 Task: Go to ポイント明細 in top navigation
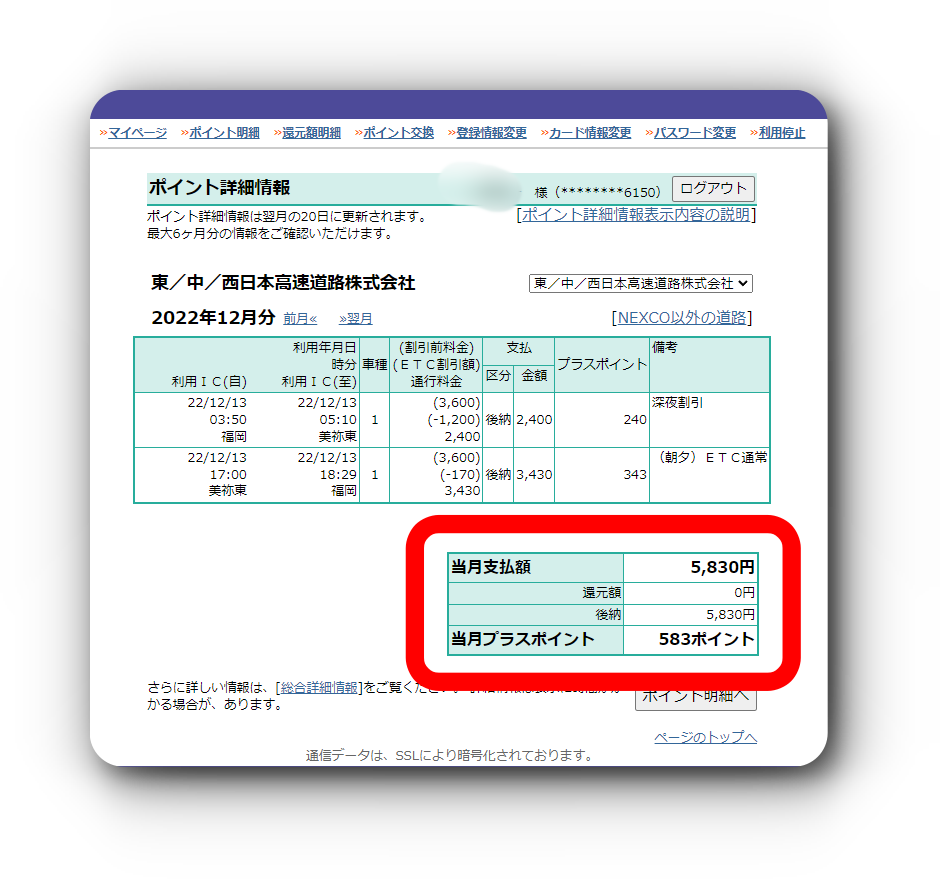(224, 133)
